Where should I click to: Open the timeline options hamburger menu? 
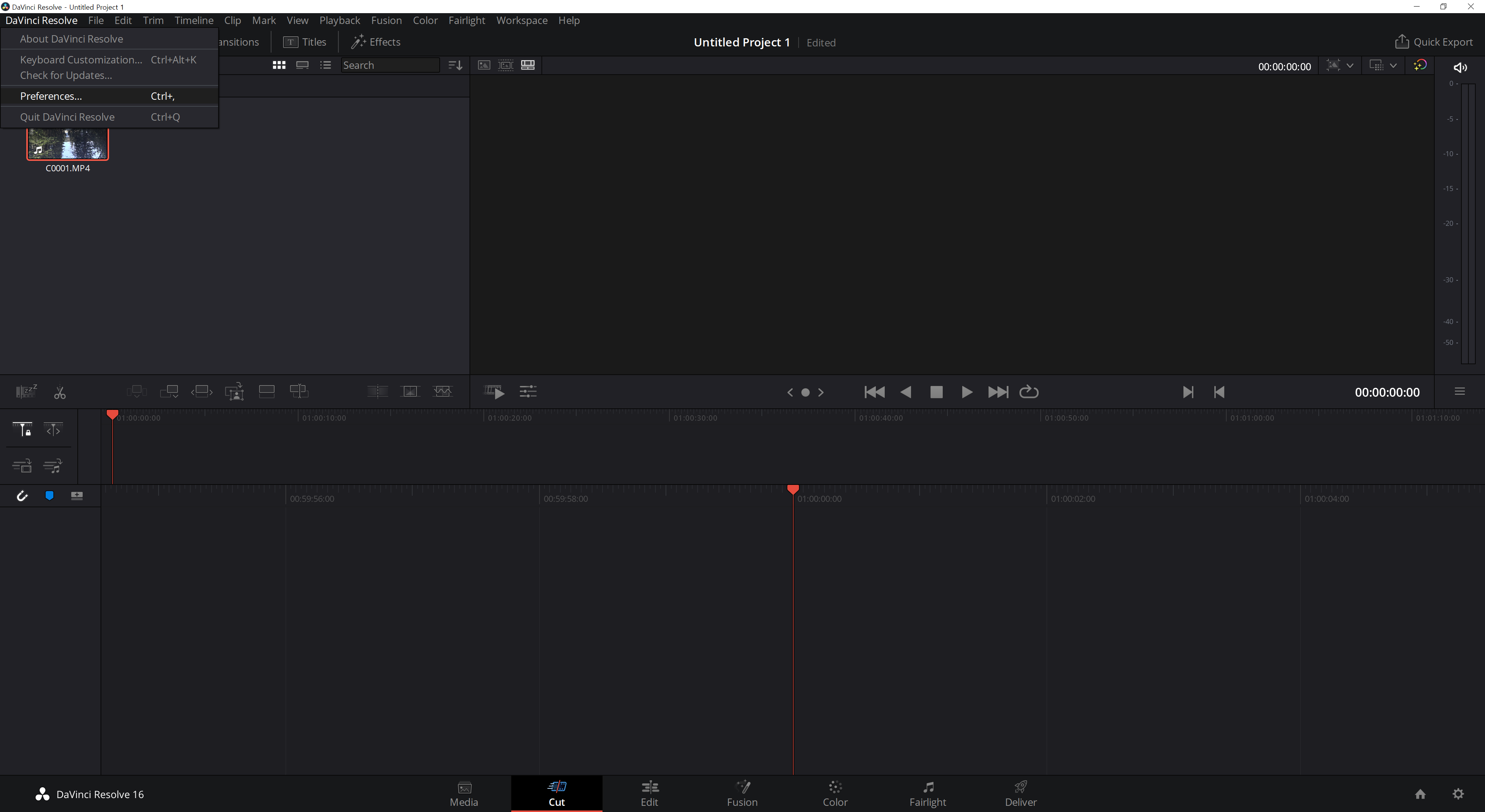click(1459, 392)
